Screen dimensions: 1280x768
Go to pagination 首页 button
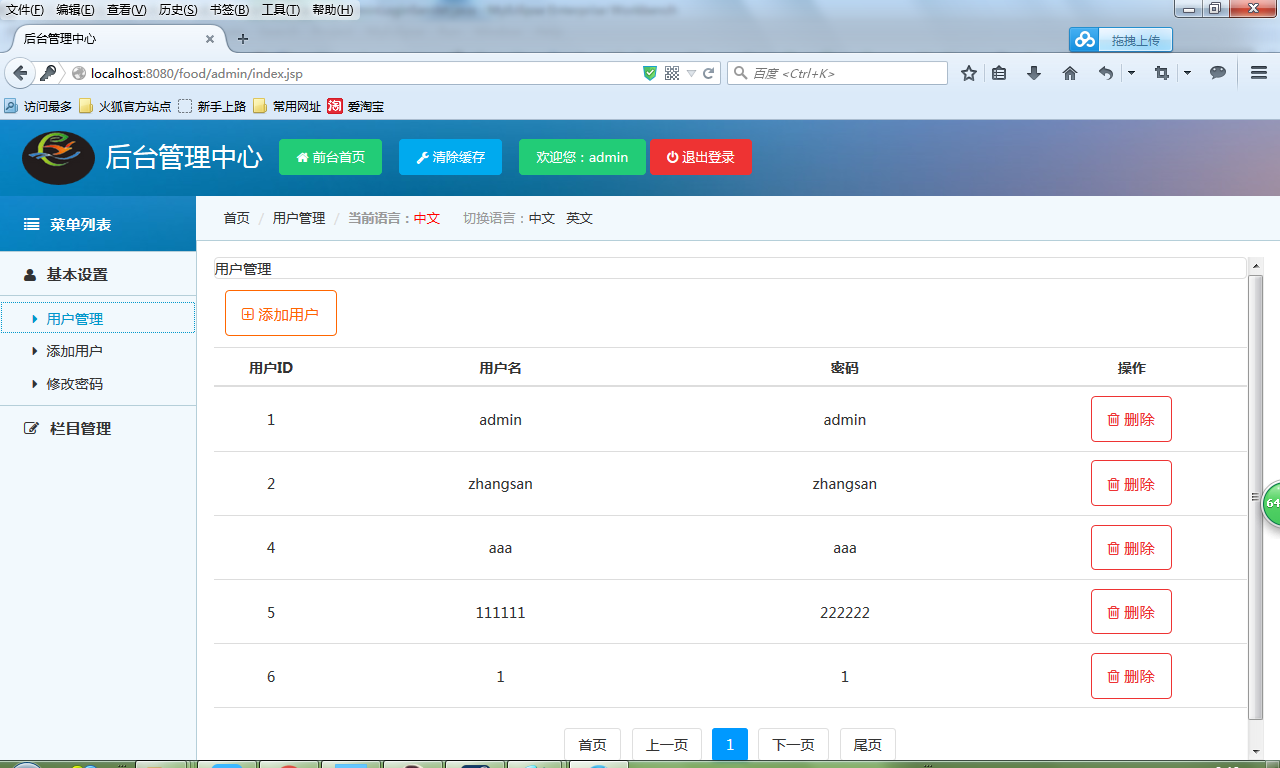pyautogui.click(x=593, y=744)
